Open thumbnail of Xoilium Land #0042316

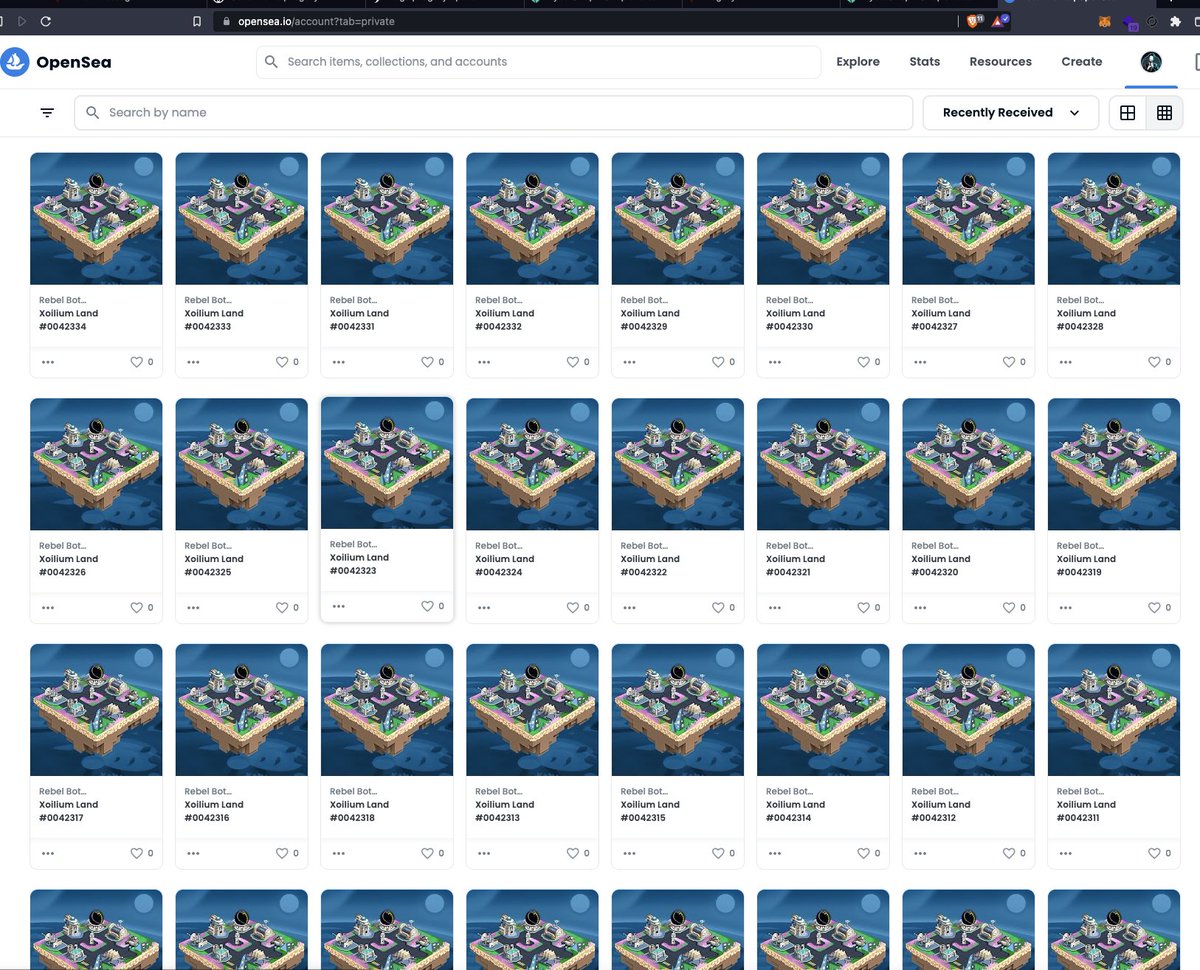[x=242, y=710]
